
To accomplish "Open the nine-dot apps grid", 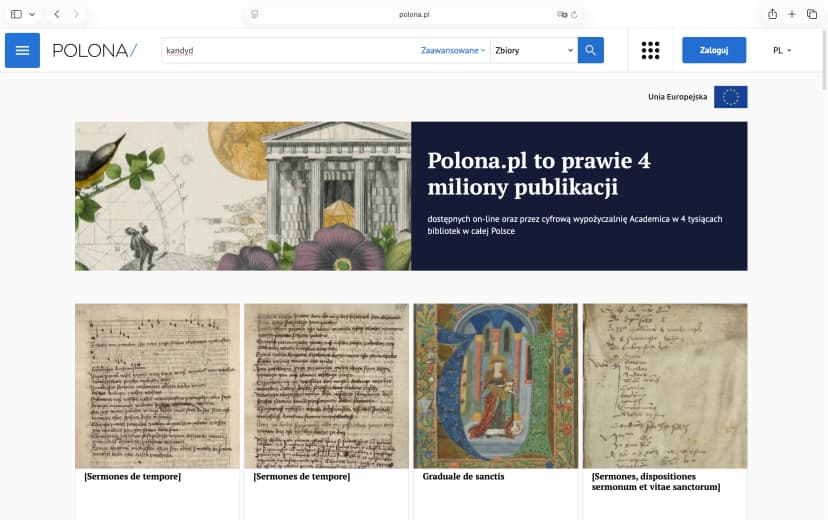I will (650, 50).
